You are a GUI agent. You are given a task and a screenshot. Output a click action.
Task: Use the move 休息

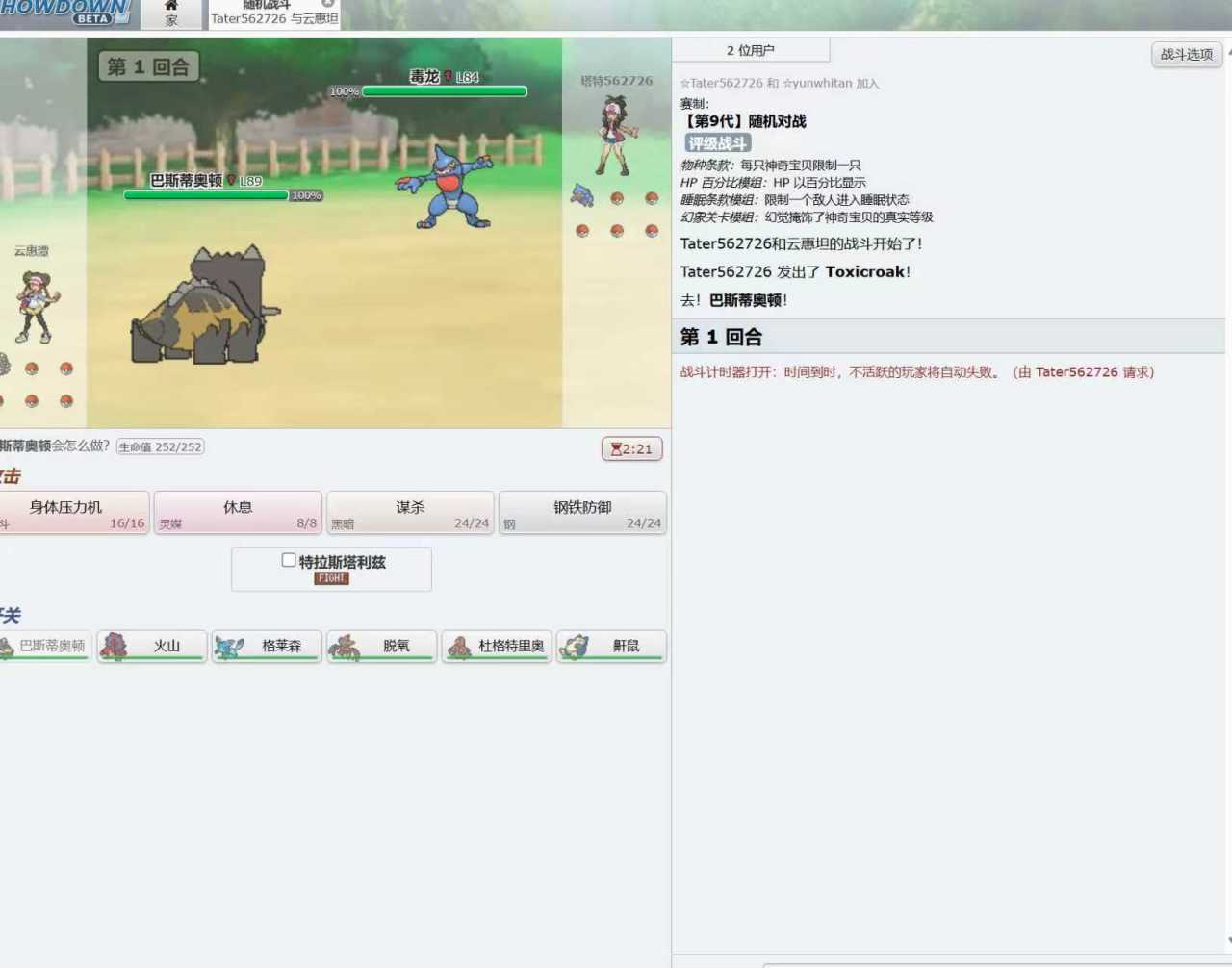[238, 513]
